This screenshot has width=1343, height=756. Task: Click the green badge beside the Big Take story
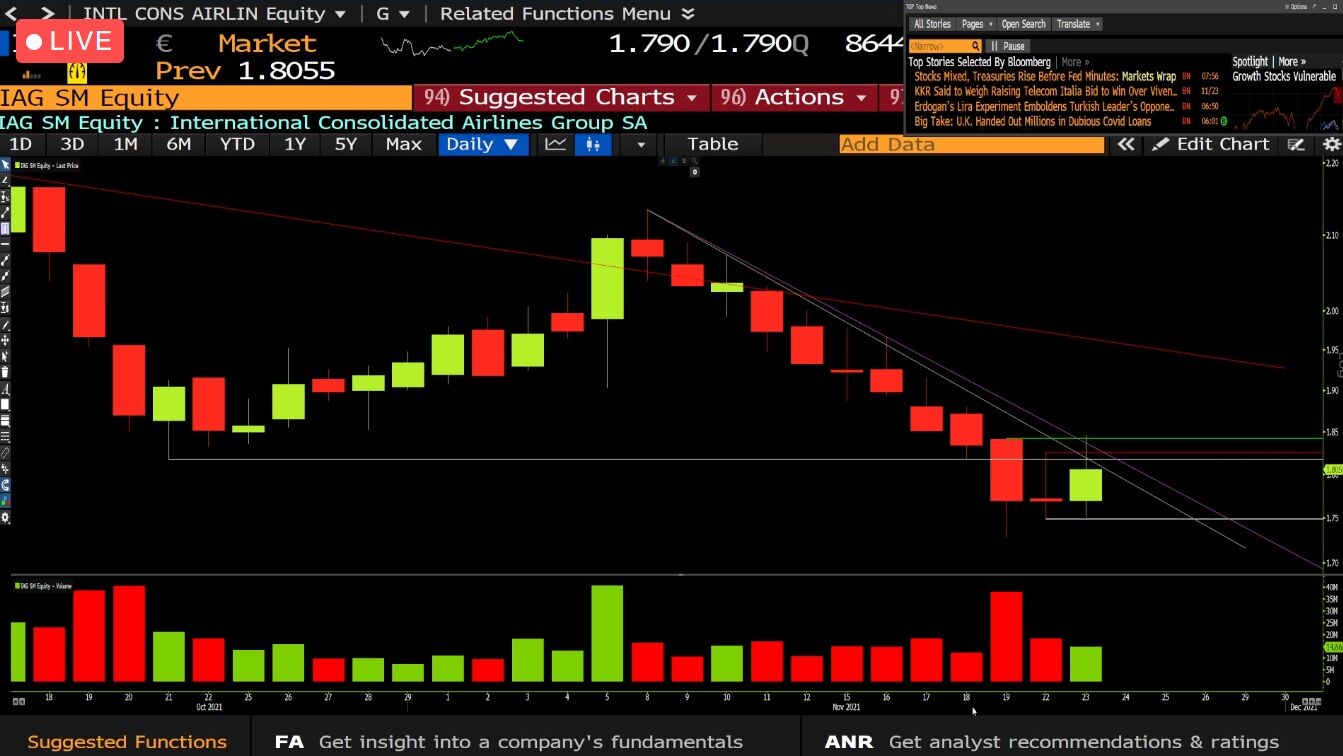click(x=1223, y=121)
